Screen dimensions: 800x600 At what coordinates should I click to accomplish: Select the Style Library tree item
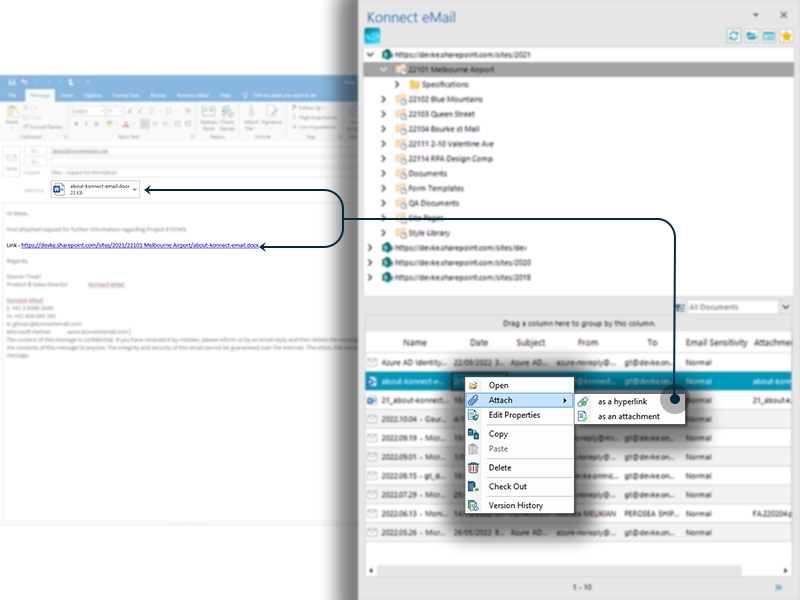429,233
